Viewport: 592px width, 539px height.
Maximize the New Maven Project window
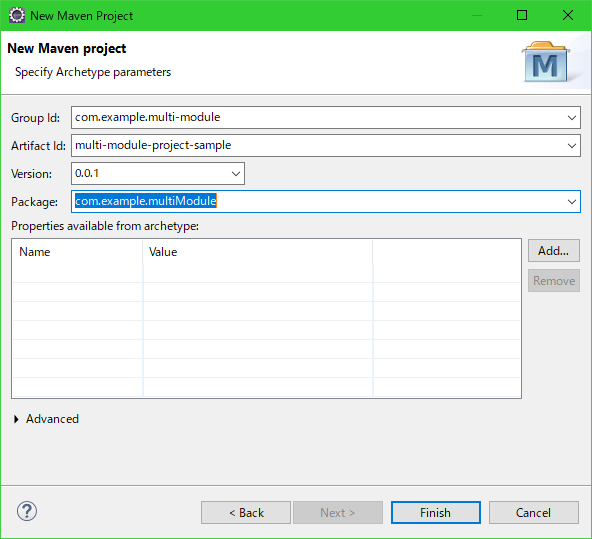pyautogui.click(x=522, y=15)
